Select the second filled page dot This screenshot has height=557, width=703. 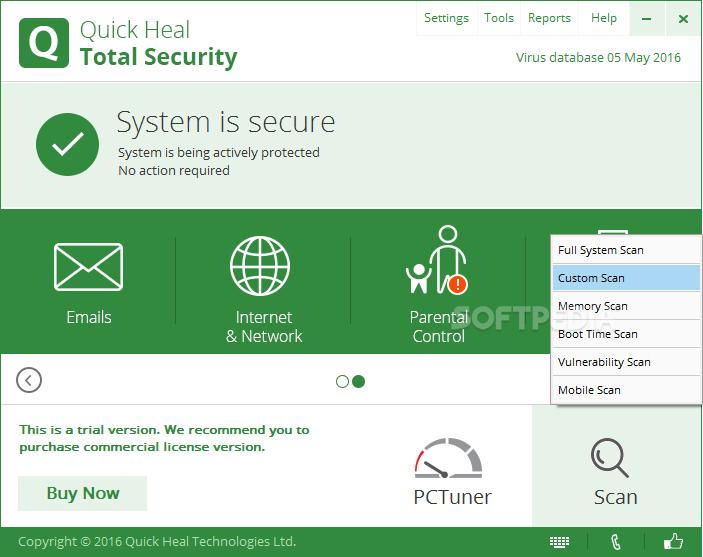[359, 382]
